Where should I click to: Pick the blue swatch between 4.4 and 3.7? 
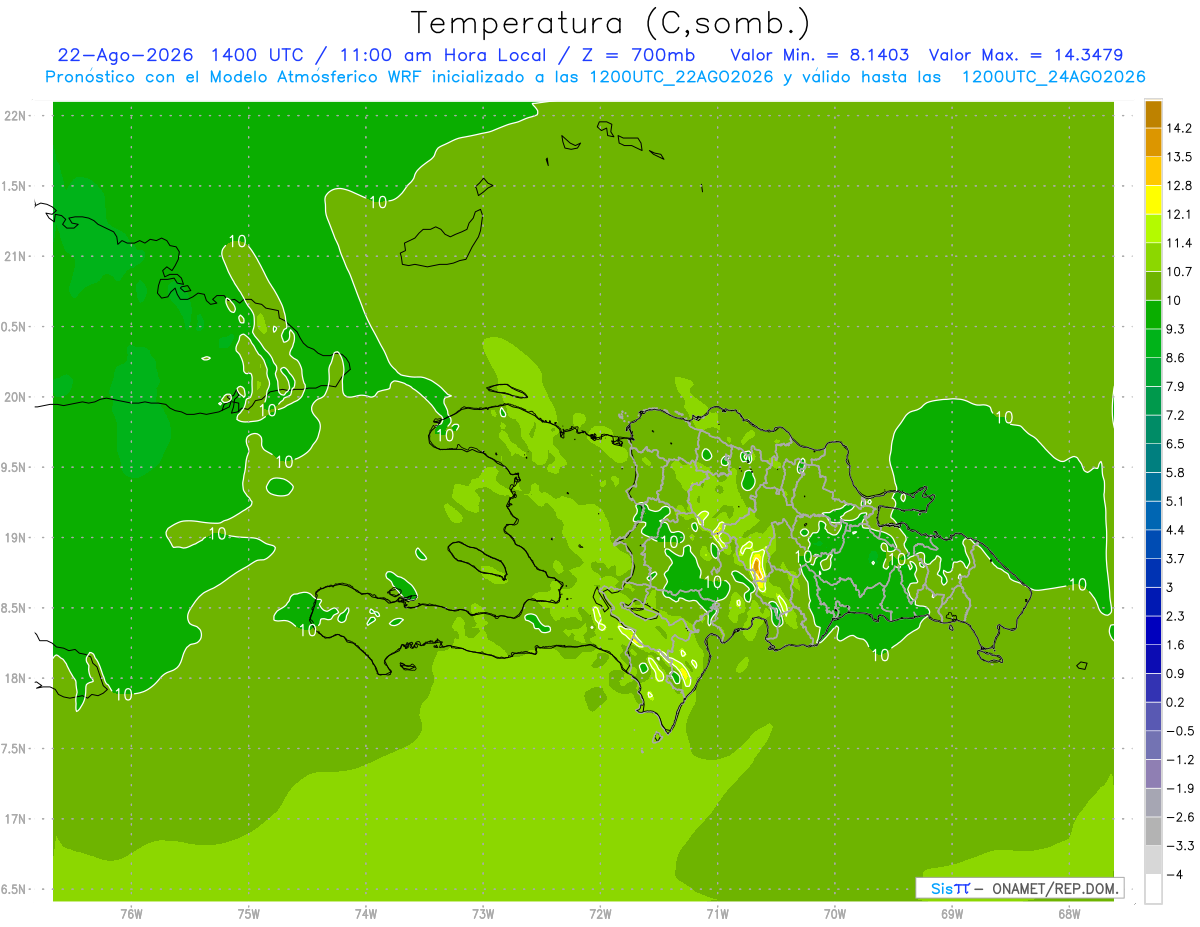click(1153, 543)
